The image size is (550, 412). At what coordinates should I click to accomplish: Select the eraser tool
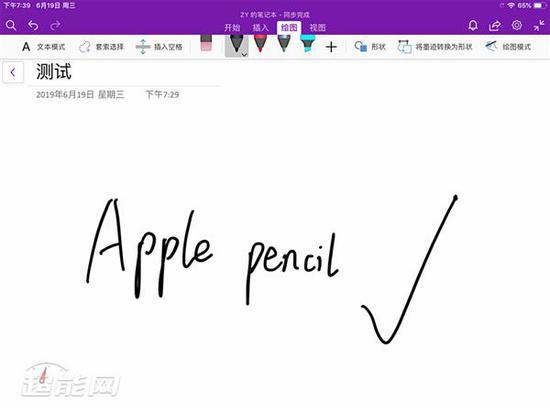click(206, 43)
